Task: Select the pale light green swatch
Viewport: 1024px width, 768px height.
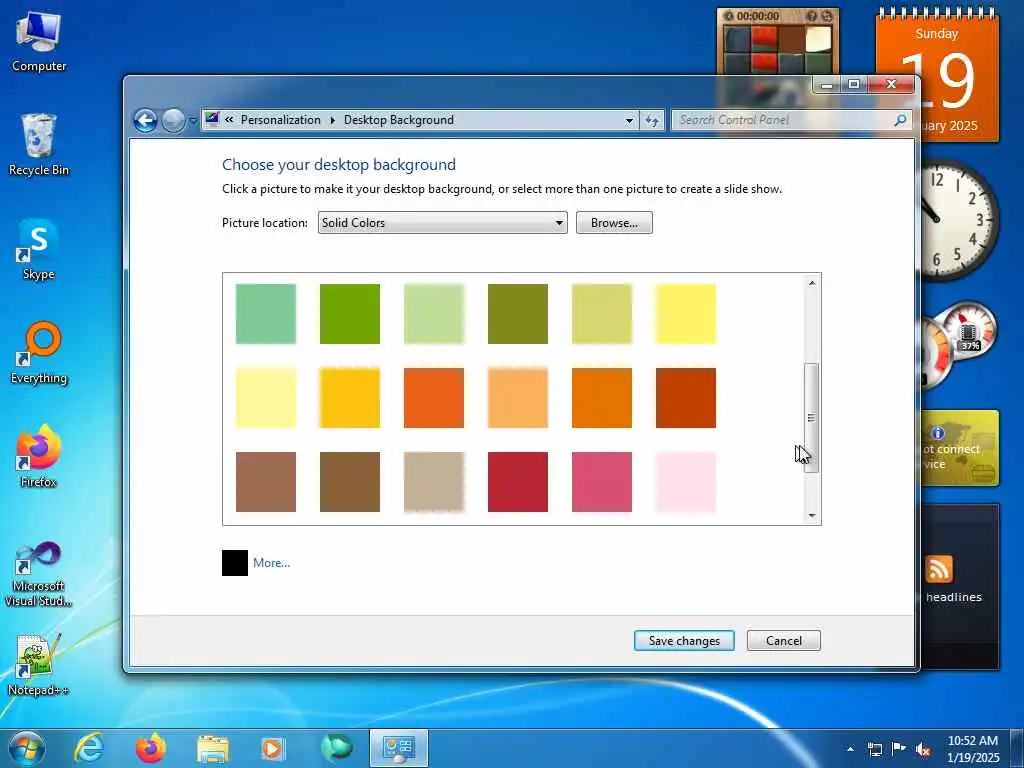Action: 434,313
